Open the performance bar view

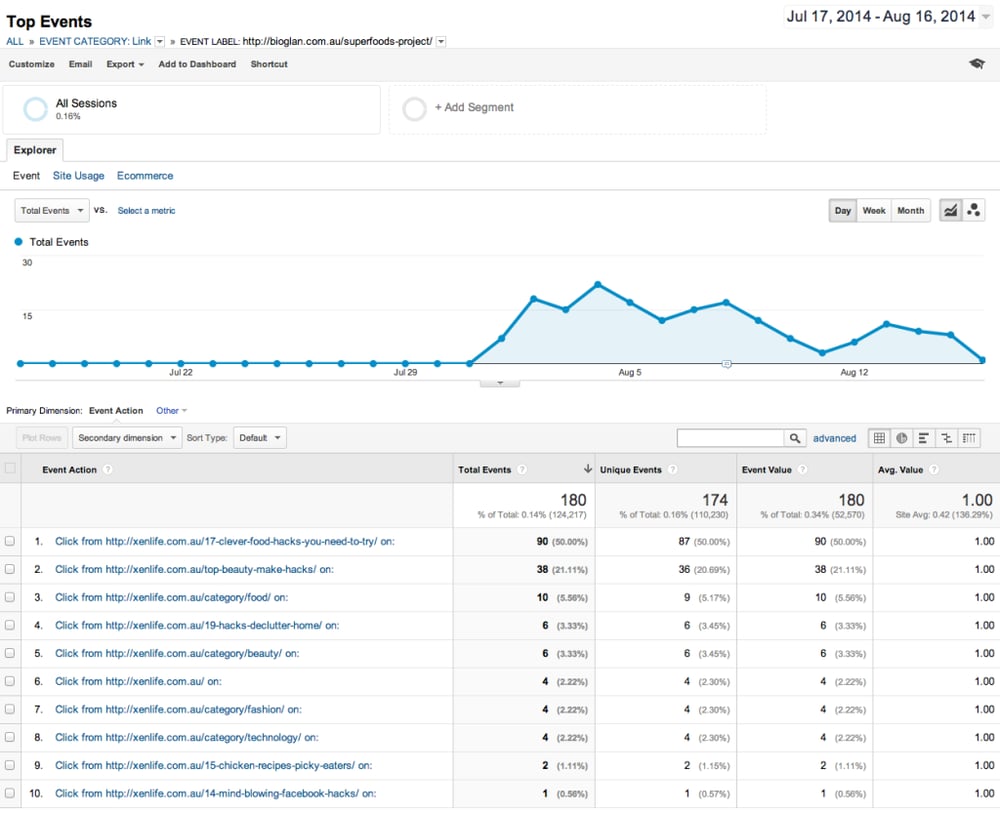pyautogui.click(x=924, y=437)
